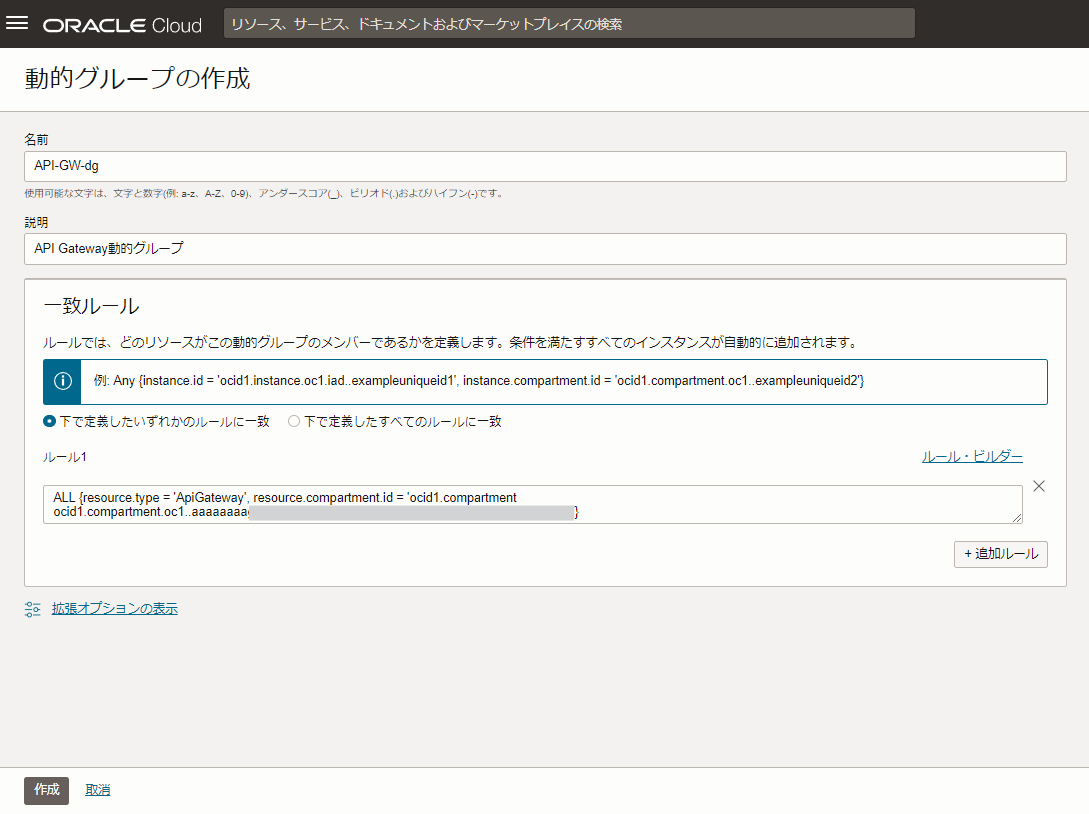
Task: Open the ルール・ビルダー link
Action: [x=972, y=456]
